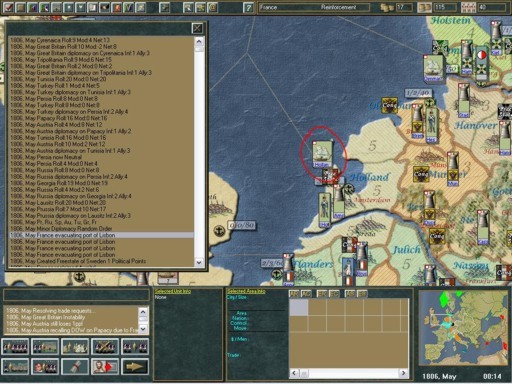Click the Julich province label
Screen dimensions: 512x384
click(x=407, y=250)
